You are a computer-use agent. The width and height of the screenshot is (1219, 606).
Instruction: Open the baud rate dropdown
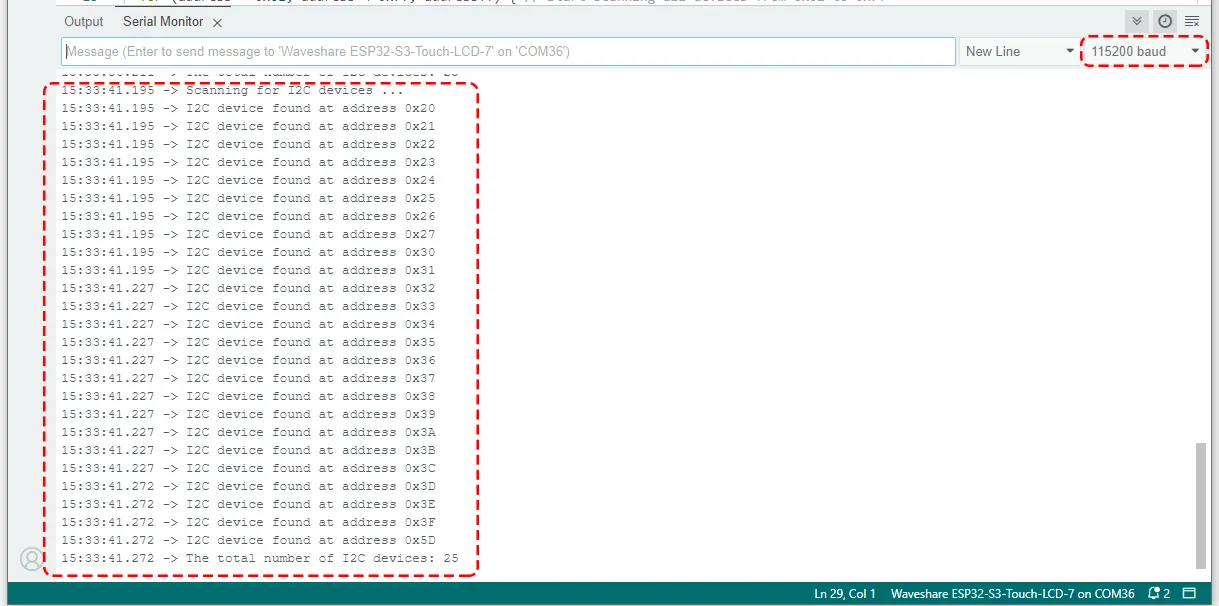pos(1144,51)
